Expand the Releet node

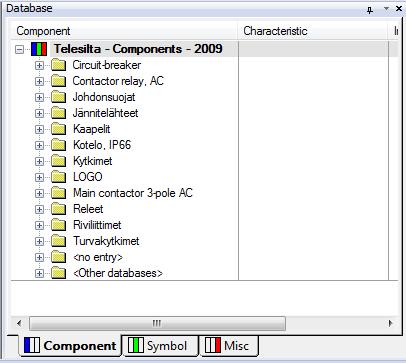tap(39, 209)
